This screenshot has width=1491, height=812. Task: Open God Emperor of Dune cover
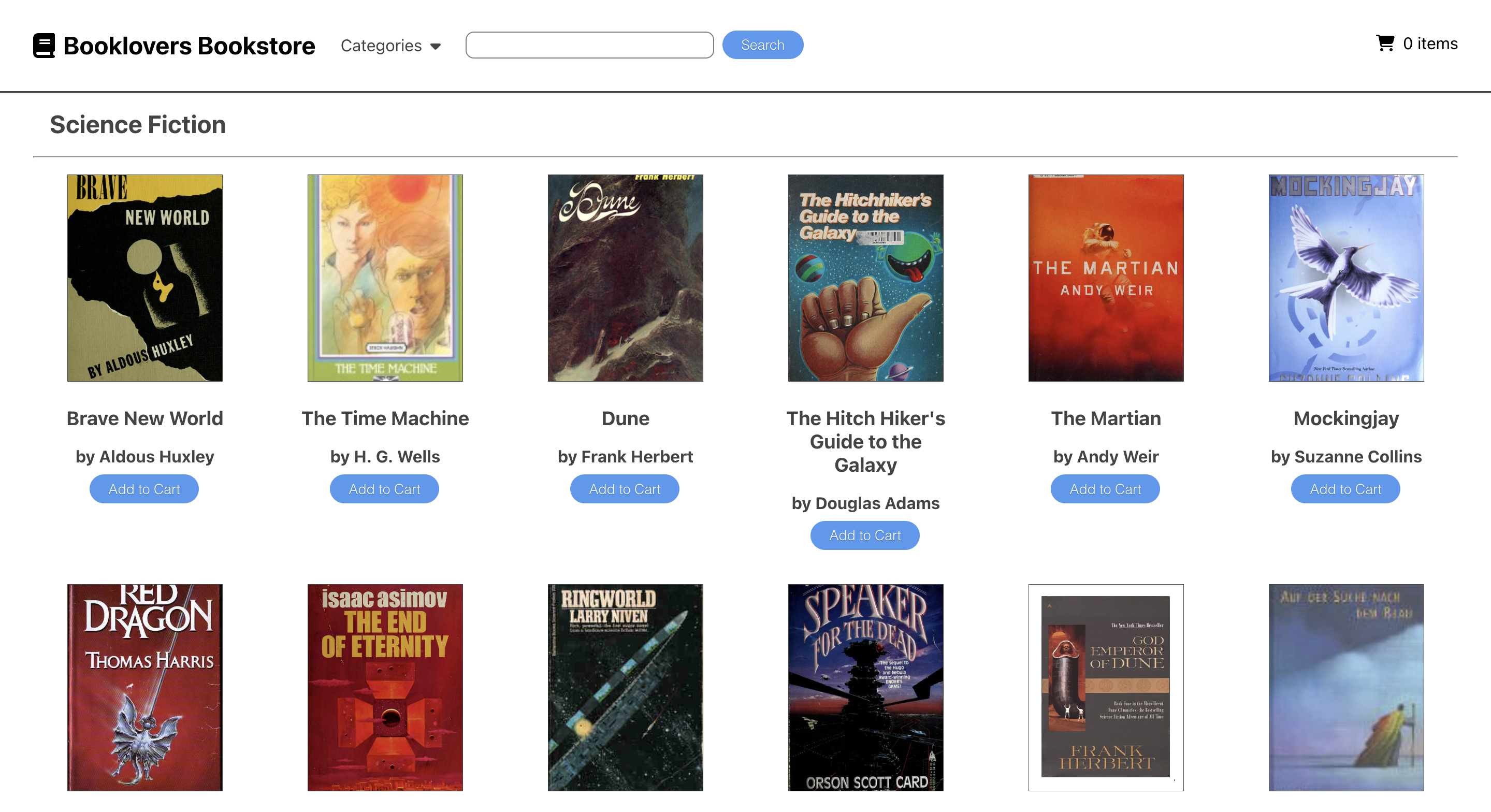pyautogui.click(x=1106, y=687)
